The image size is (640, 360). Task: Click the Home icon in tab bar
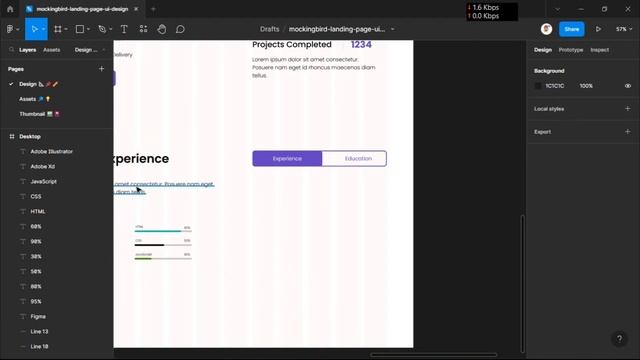click(x=10, y=9)
